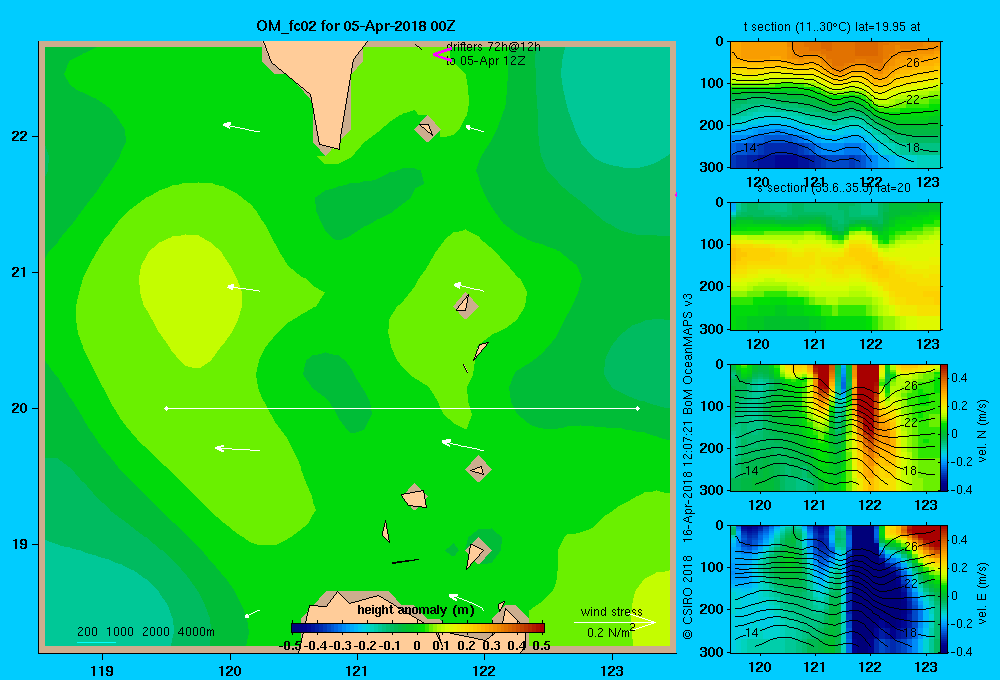Click the 's section (33.6..35.5) lat=20' title
1000x680 pixels.
[x=834, y=188]
